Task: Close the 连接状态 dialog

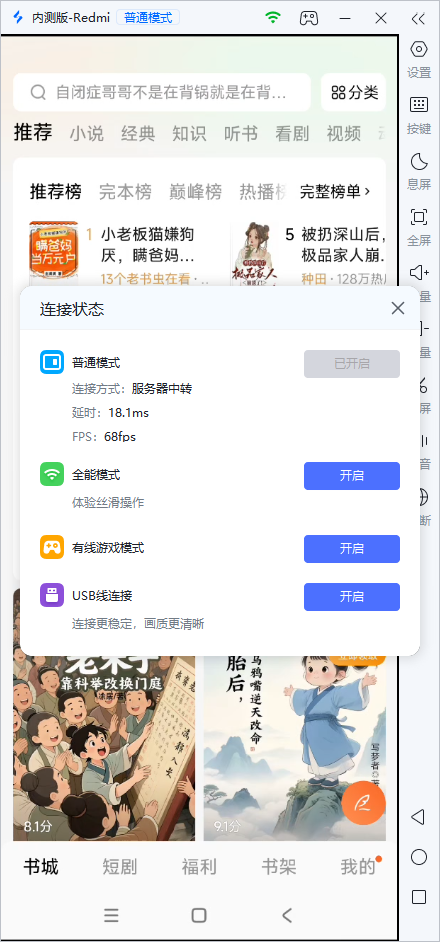Action: coord(397,308)
